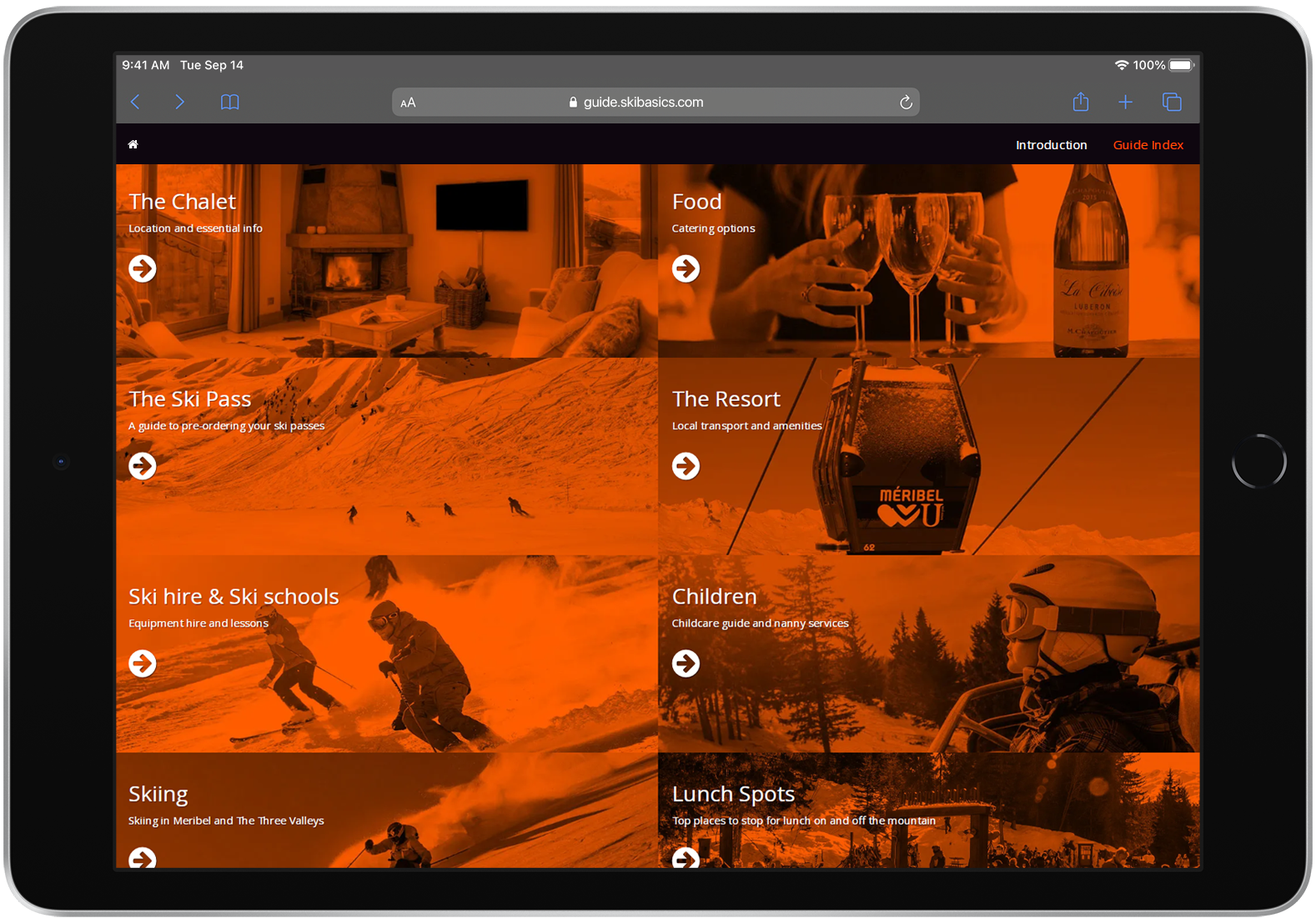This screenshot has width=1316, height=923.
Task: Click the arrow under The Chalet
Action: point(143,268)
